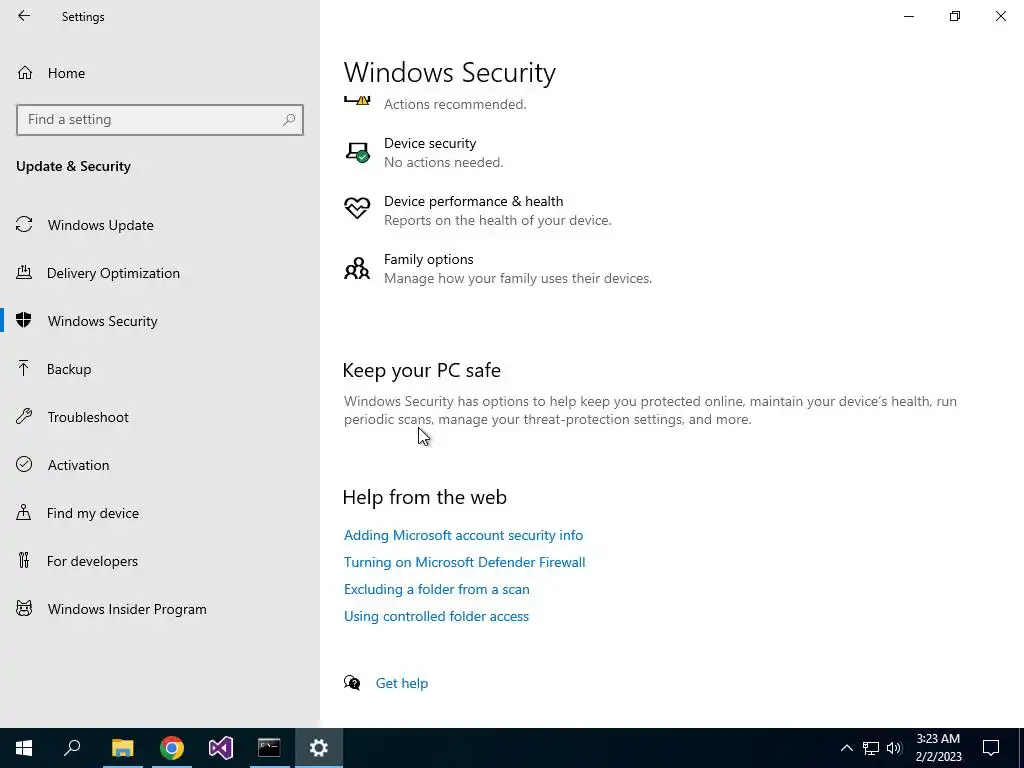
Task: Click the Device performance heart icon
Action: click(357, 208)
